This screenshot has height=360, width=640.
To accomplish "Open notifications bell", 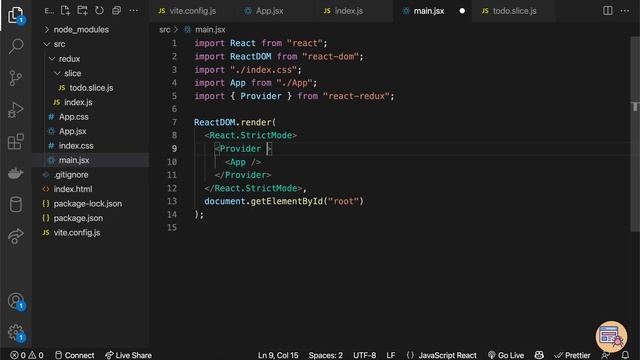I will (x=625, y=355).
